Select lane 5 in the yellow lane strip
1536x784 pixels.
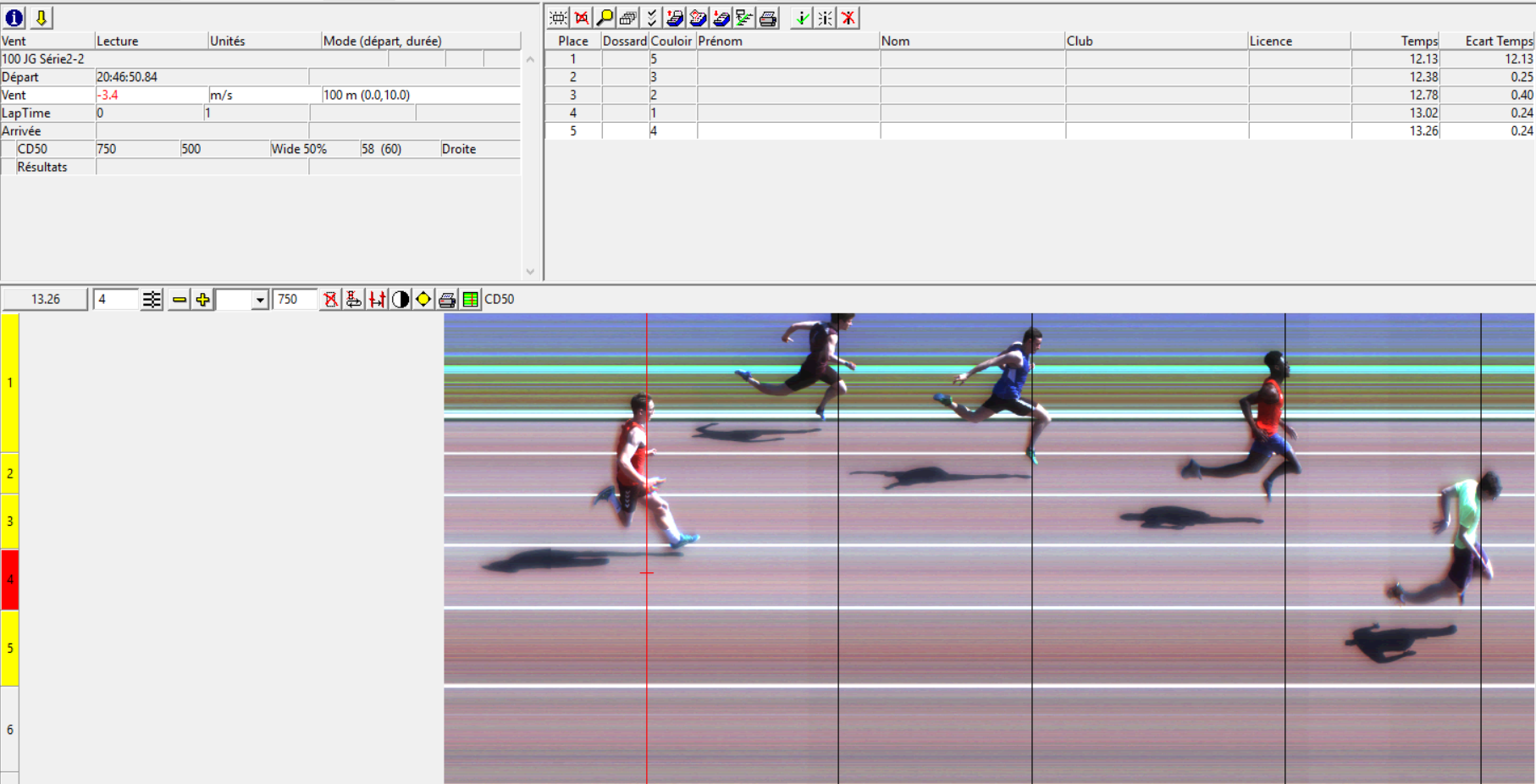coord(9,649)
